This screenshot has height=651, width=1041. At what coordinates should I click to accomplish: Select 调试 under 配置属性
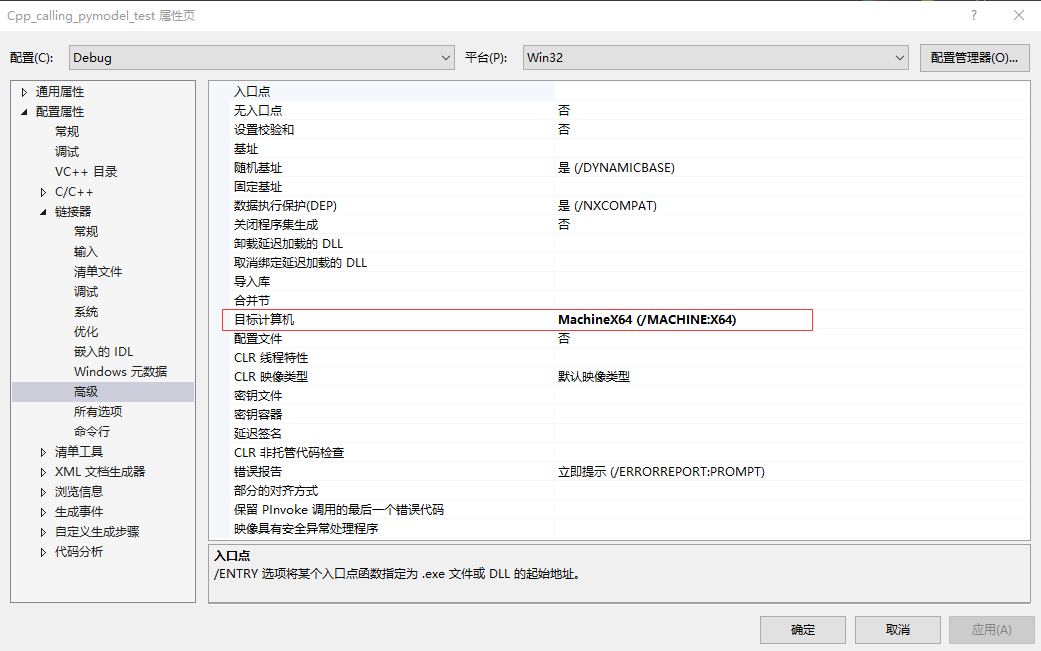pyautogui.click(x=67, y=151)
